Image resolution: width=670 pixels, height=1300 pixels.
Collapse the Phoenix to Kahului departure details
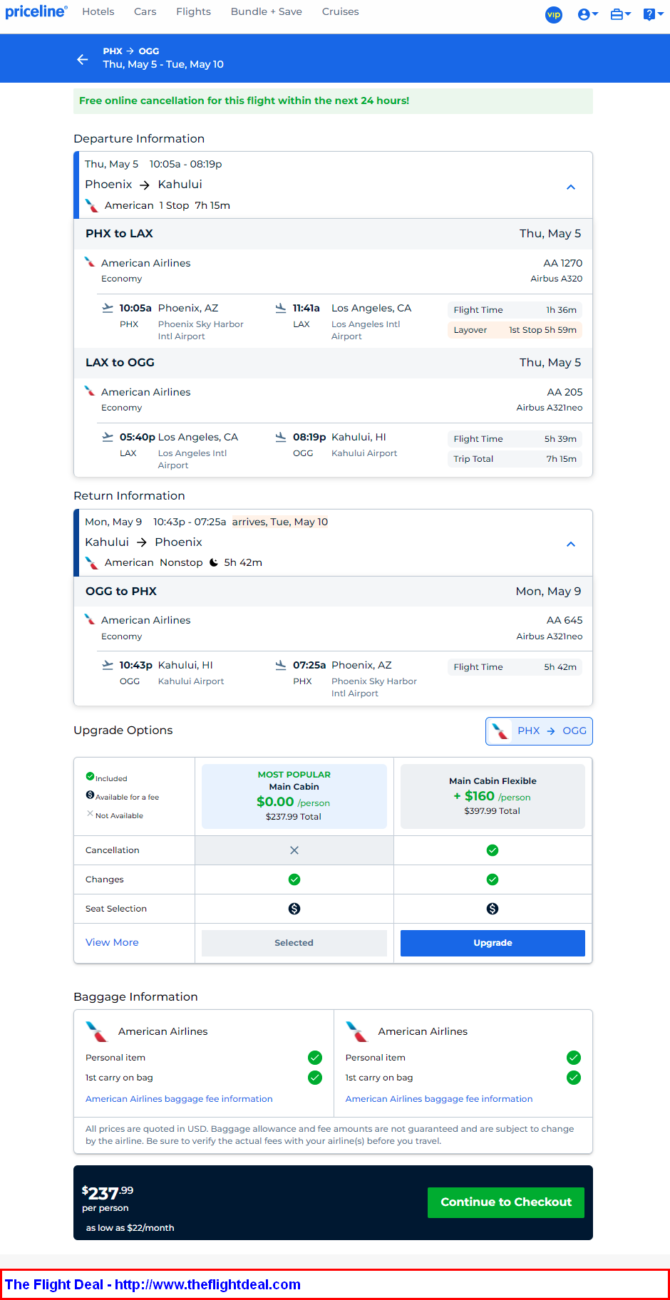[x=571, y=187]
